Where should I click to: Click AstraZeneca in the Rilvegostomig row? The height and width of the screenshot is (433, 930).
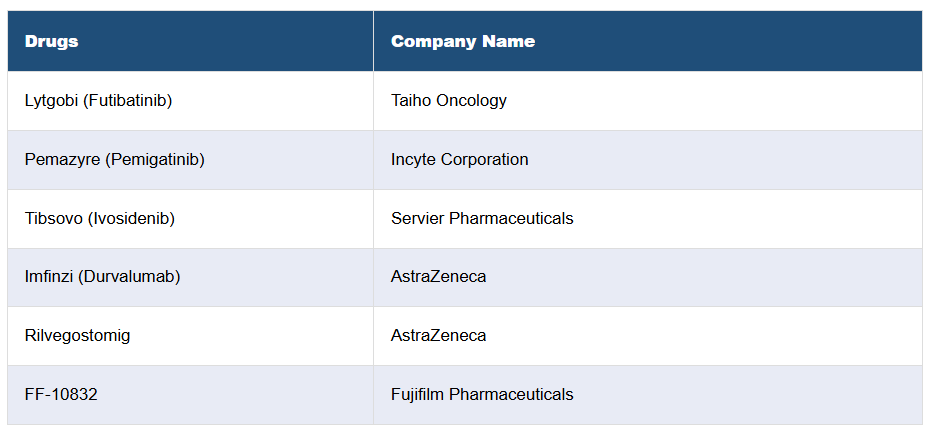(x=439, y=335)
